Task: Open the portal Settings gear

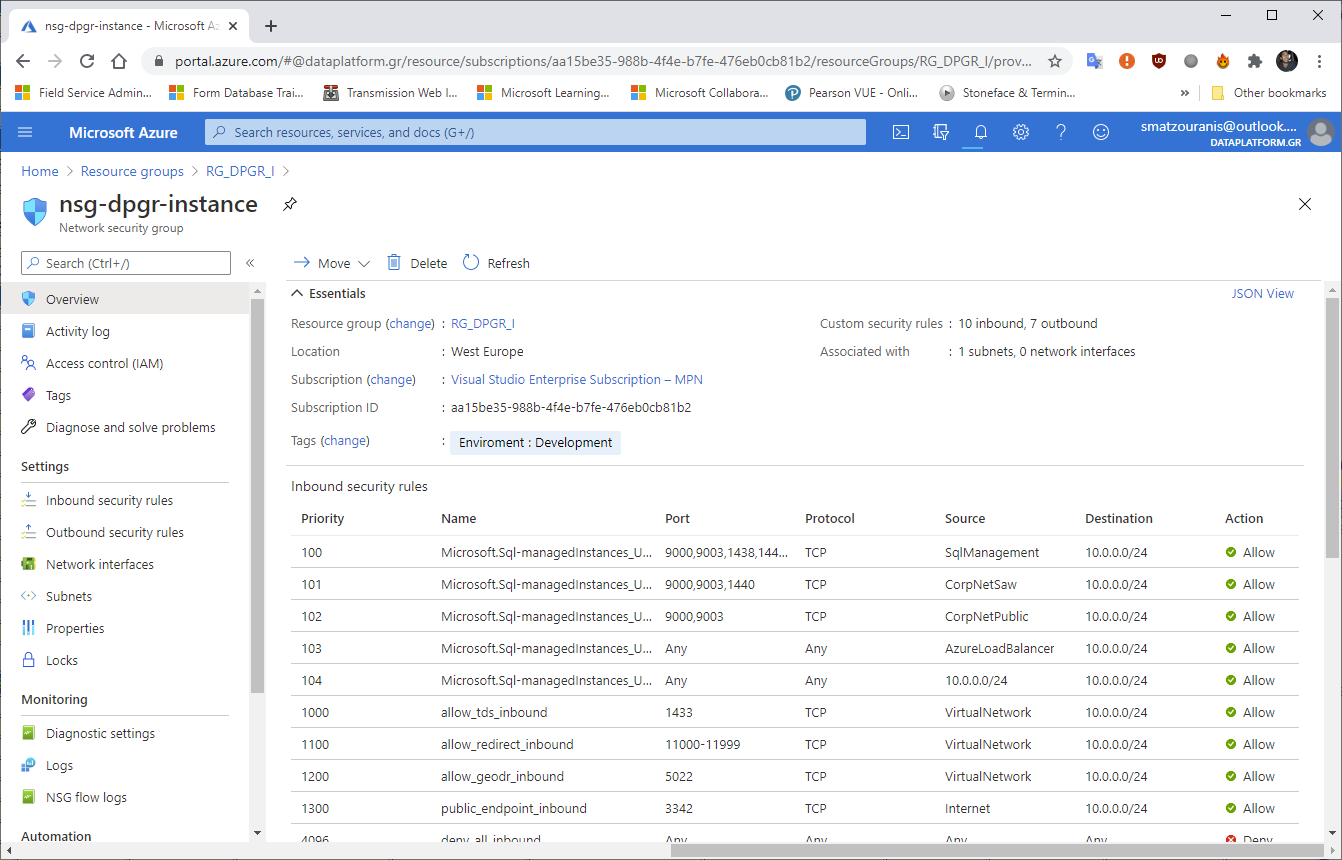Action: 1021,131
